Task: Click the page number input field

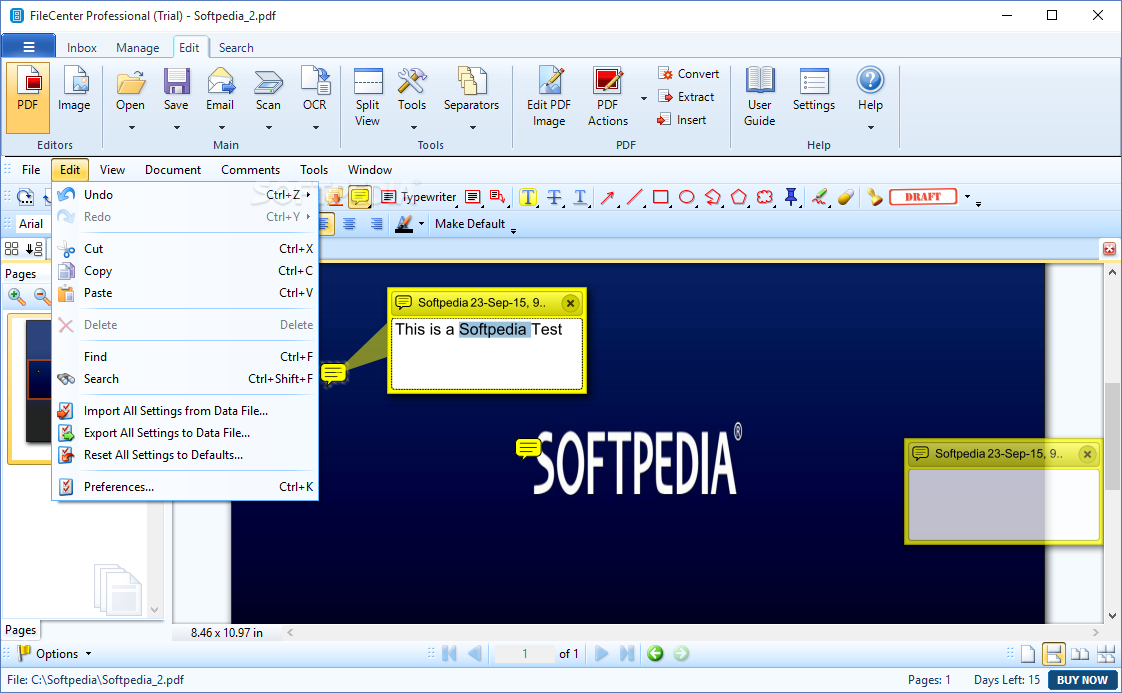Action: coord(525,654)
